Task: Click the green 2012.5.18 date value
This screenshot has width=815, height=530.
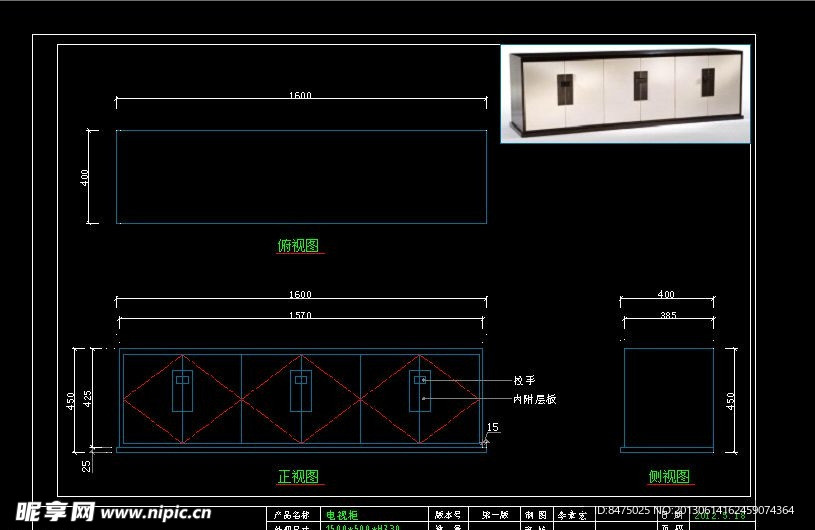Action: [x=720, y=516]
